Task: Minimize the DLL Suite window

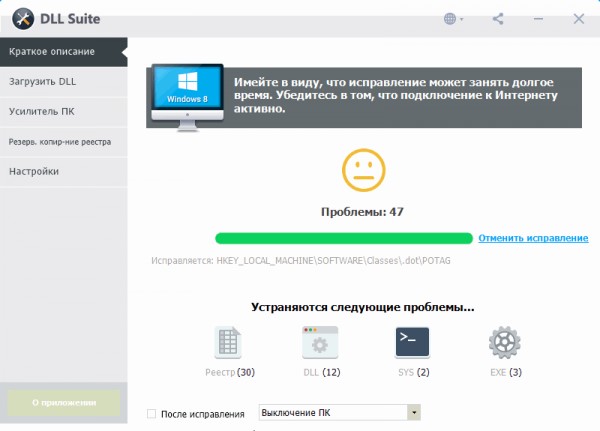Action: (538, 19)
